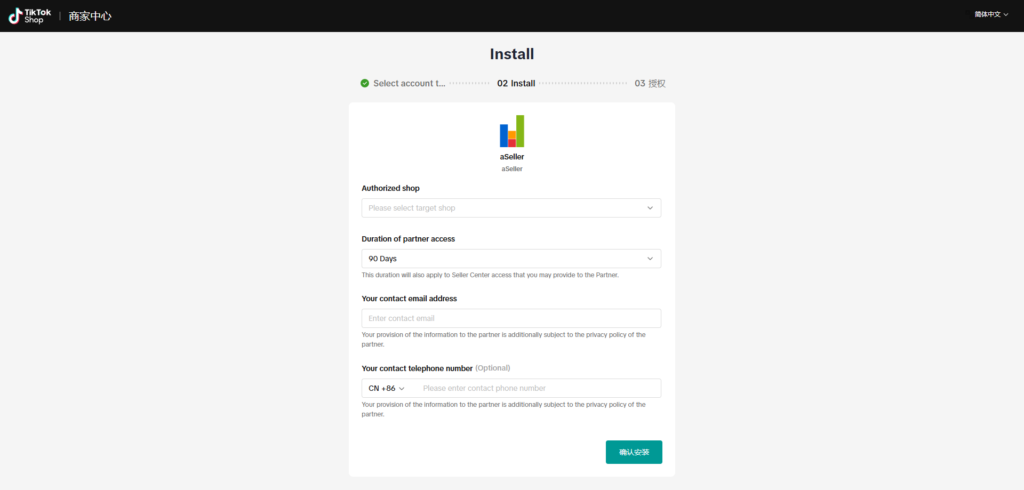Open the 简体中文 language selector
1024x490 pixels.
[991, 14]
